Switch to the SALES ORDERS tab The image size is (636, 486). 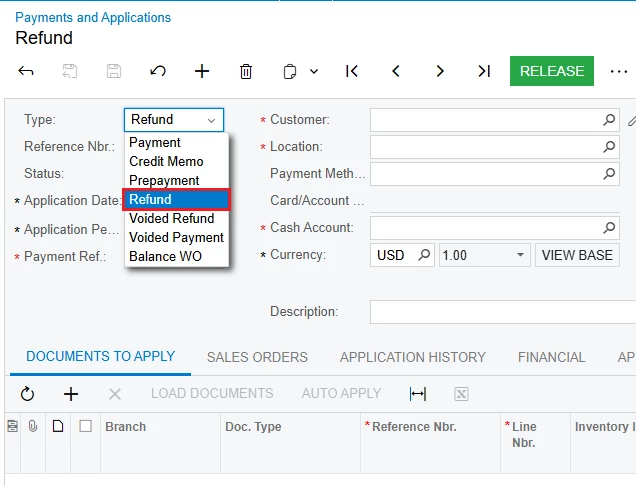(257, 357)
